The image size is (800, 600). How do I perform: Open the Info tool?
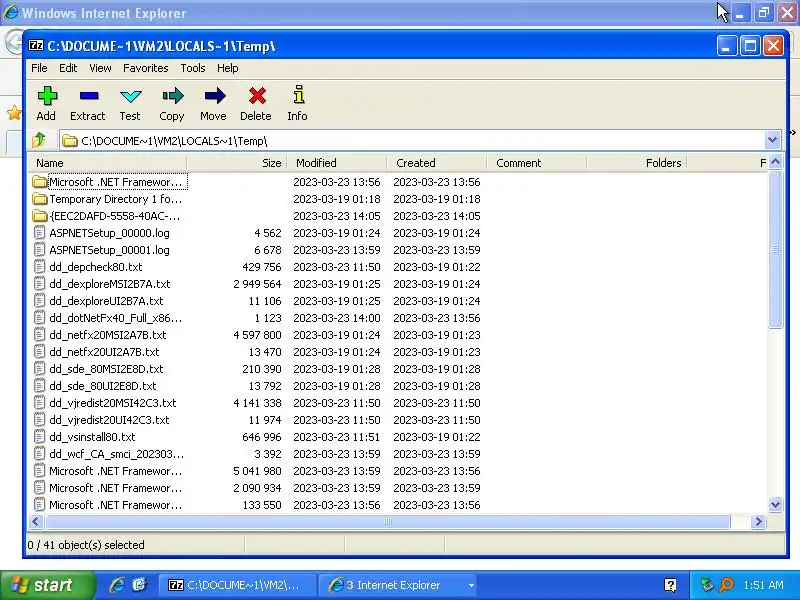(299, 95)
